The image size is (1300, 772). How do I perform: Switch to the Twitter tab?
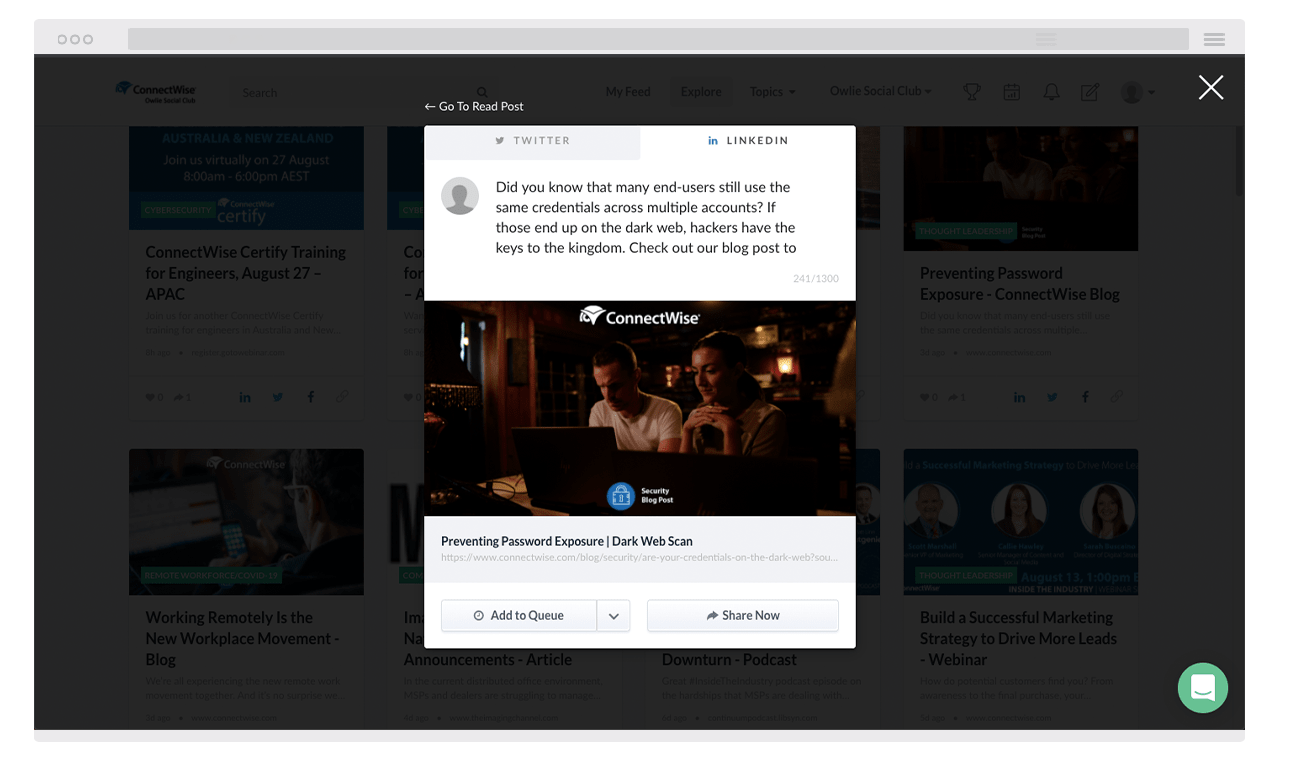[532, 141]
